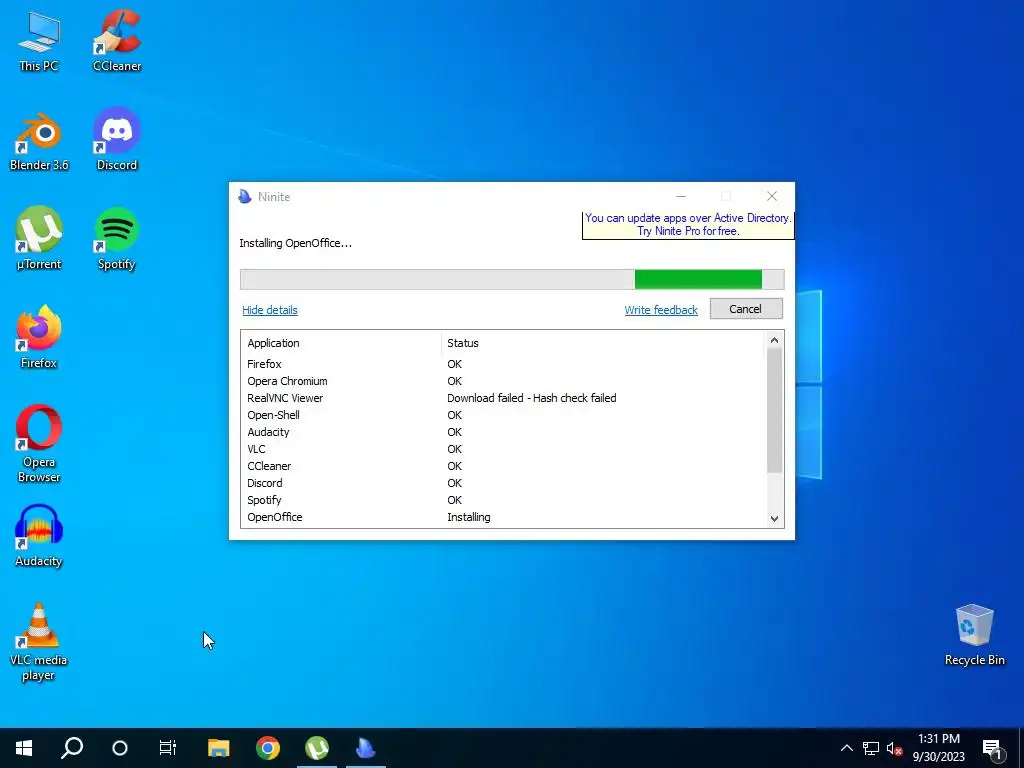Click the installation progress bar
This screenshot has width=1024, height=768.
(512, 280)
